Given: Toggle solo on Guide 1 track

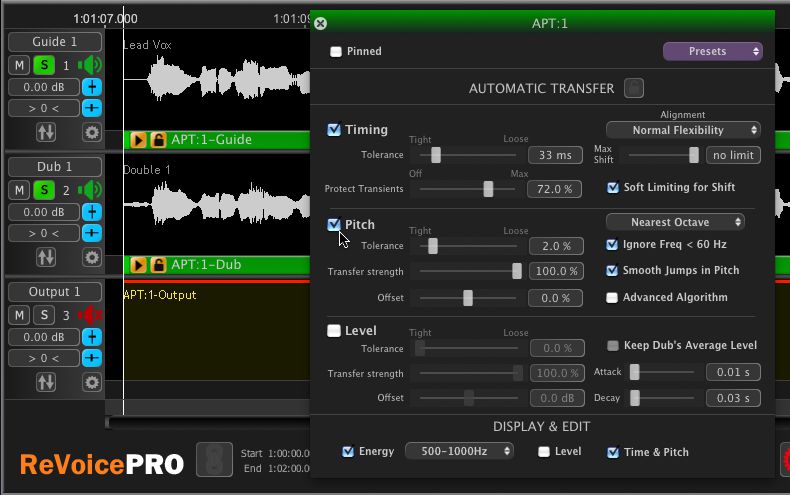Looking at the screenshot, I should tap(44, 65).
